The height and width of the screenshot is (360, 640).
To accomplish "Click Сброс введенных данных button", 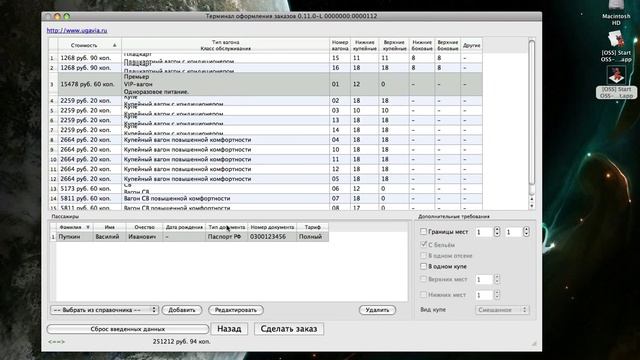I will coord(128,329).
